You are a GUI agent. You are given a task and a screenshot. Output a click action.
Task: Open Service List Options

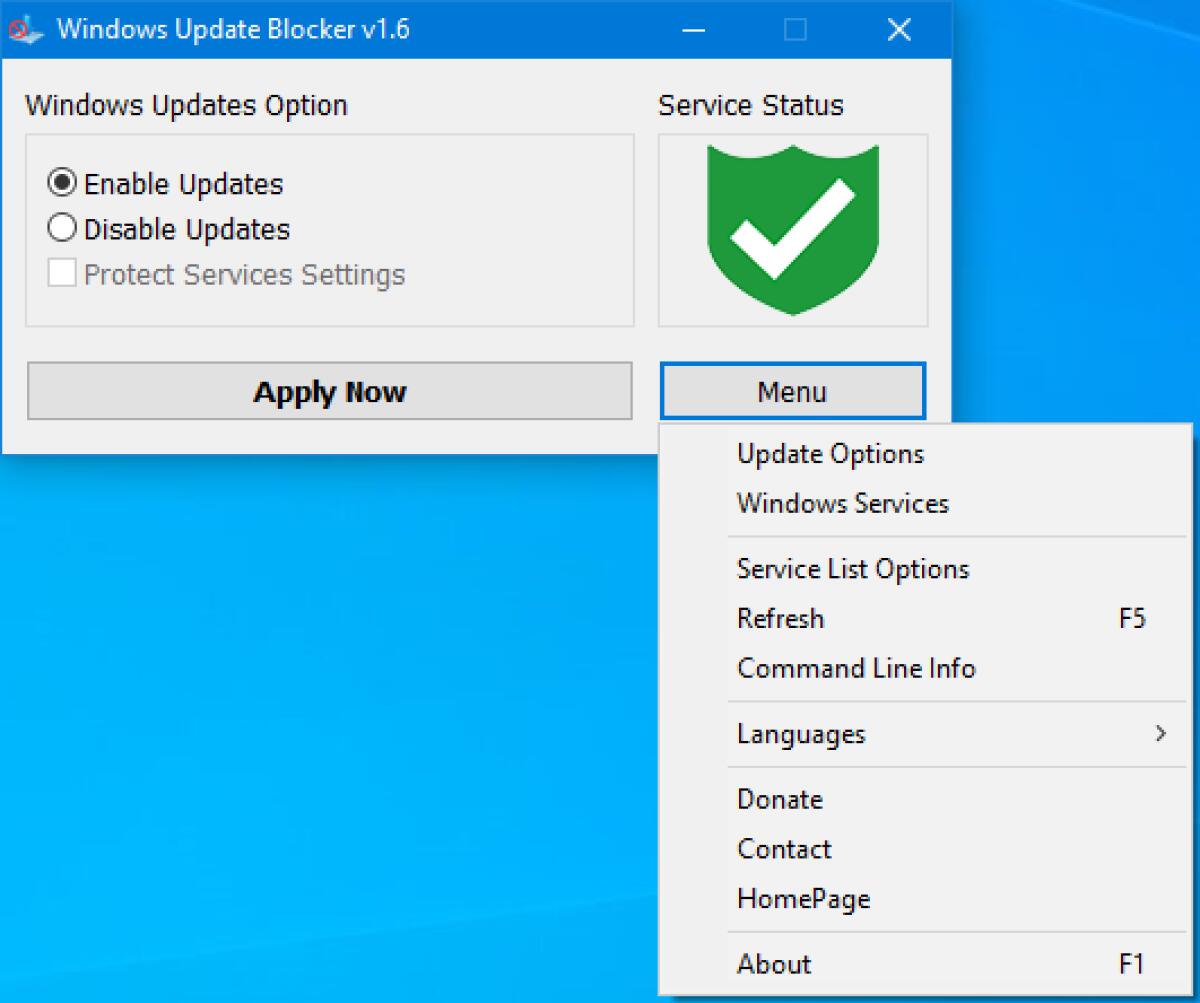853,569
